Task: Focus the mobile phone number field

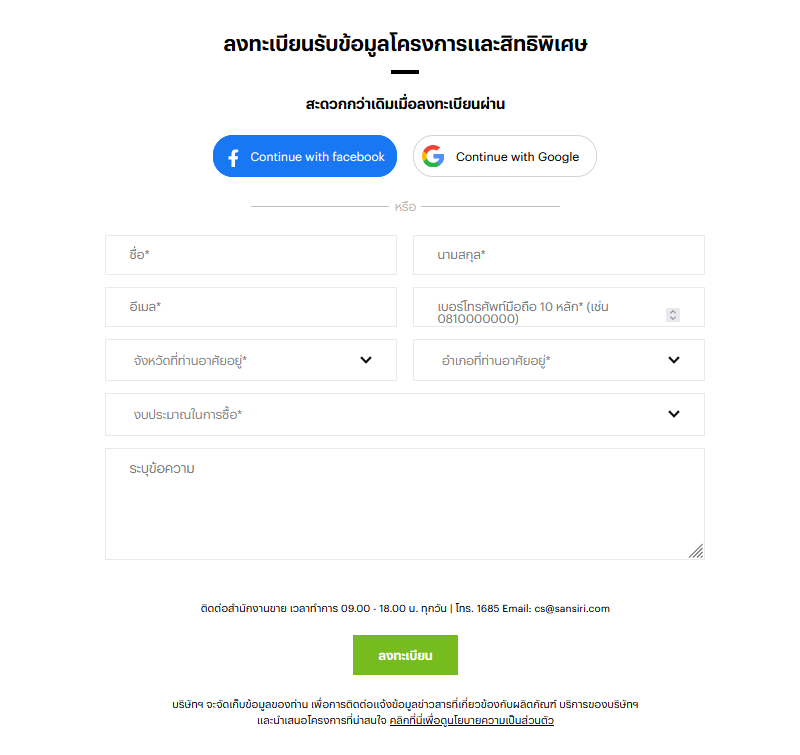Action: (559, 307)
